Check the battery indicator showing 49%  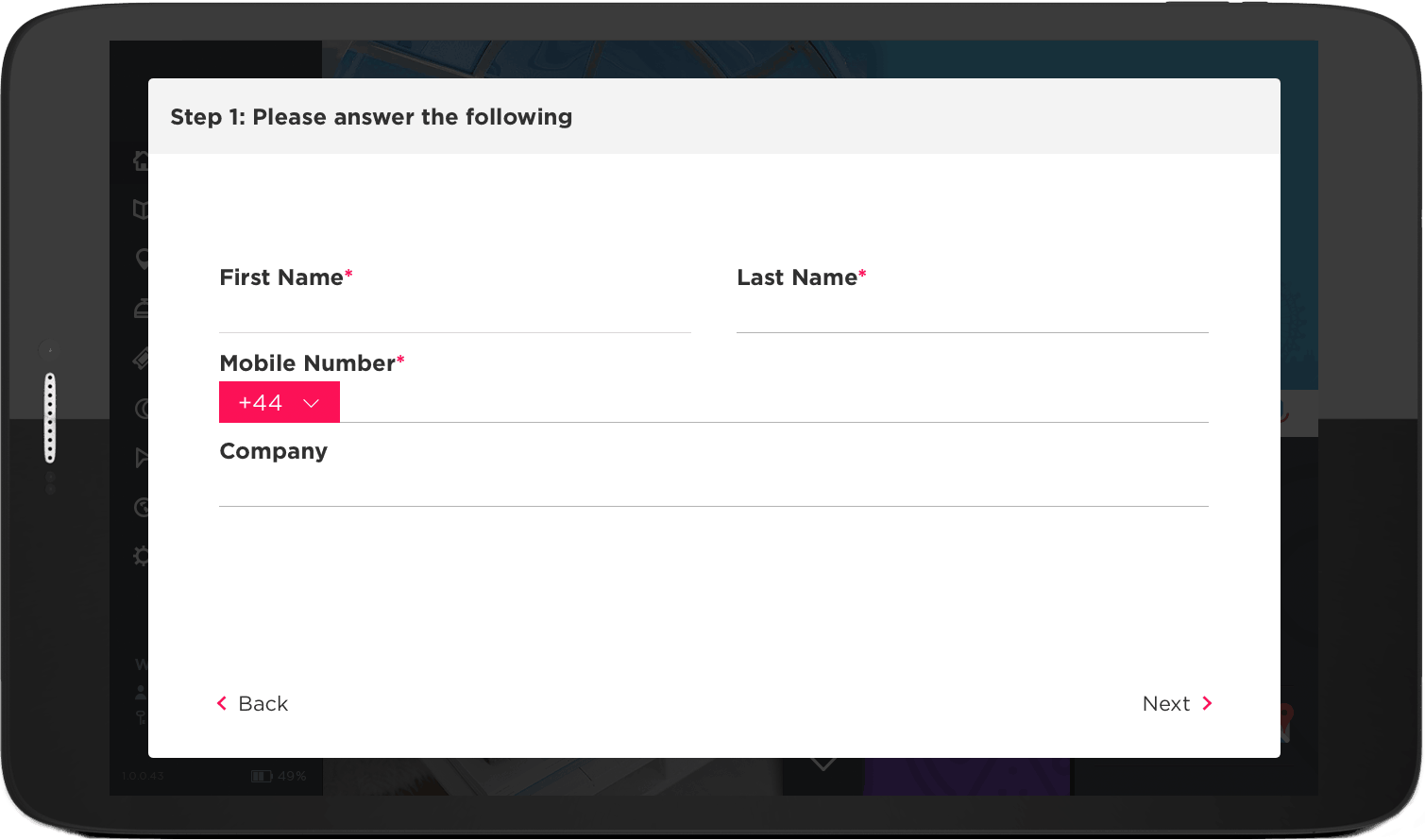click(279, 776)
